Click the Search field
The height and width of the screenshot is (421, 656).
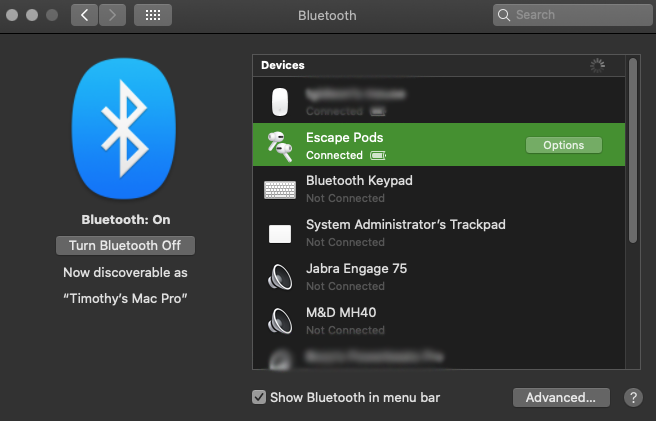[572, 15]
